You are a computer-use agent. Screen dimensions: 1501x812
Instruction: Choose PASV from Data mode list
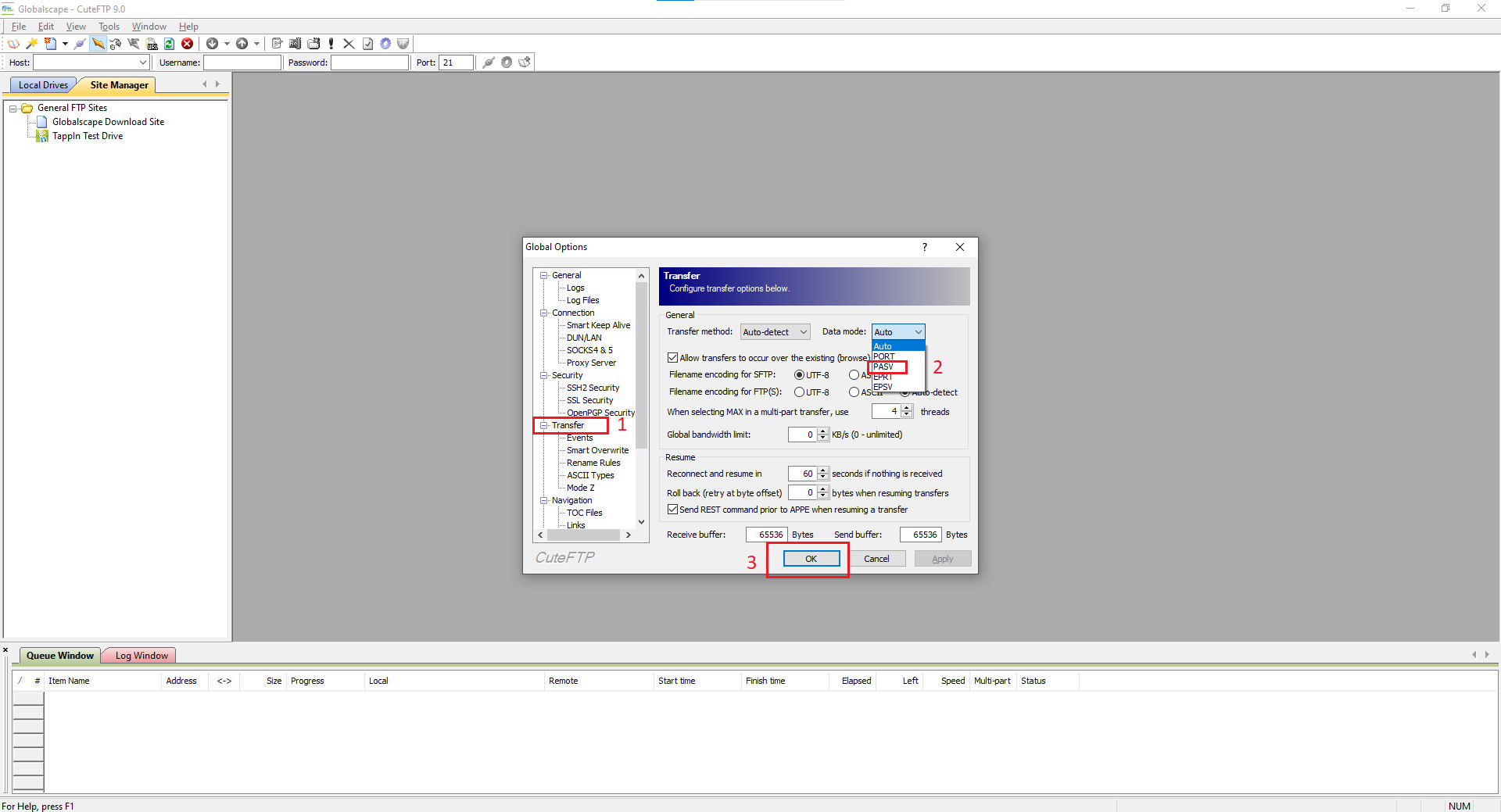pyautogui.click(x=884, y=367)
